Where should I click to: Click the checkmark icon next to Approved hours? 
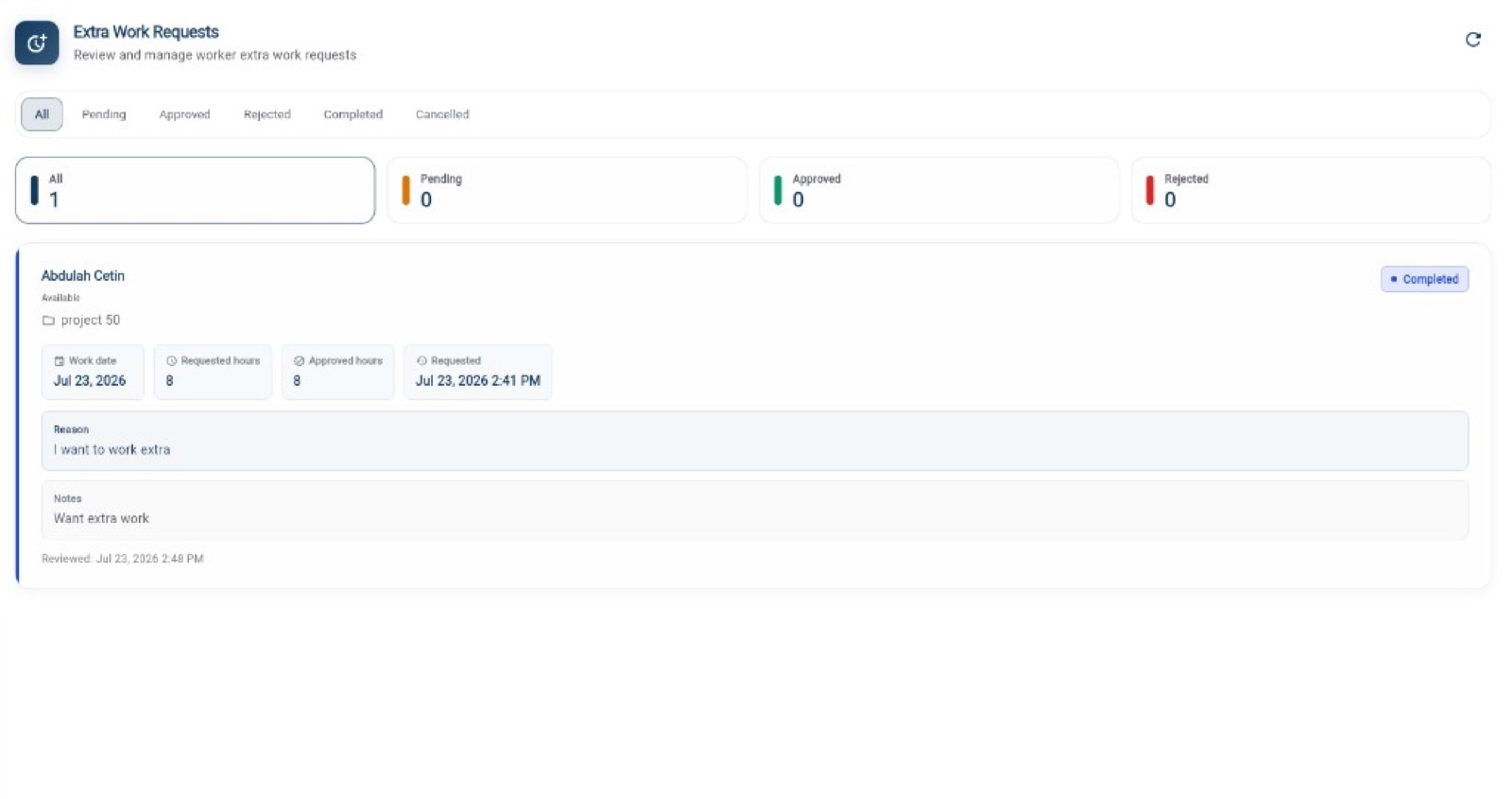299,361
